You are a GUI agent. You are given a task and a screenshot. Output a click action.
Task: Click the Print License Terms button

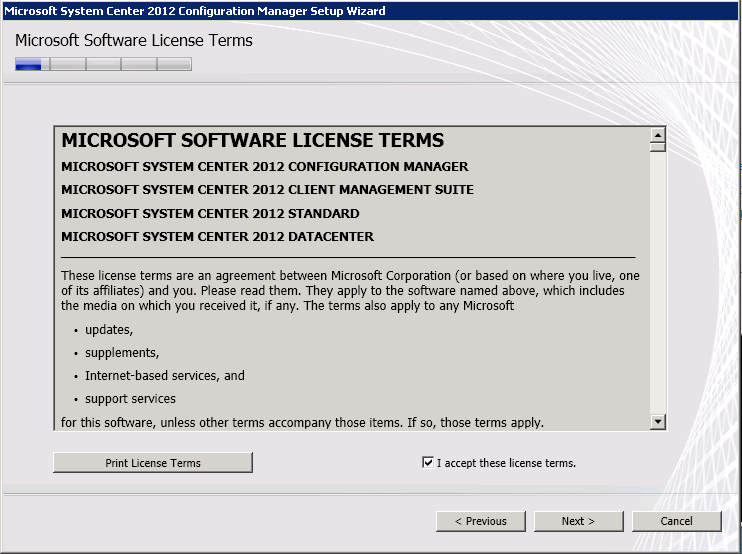click(153, 463)
